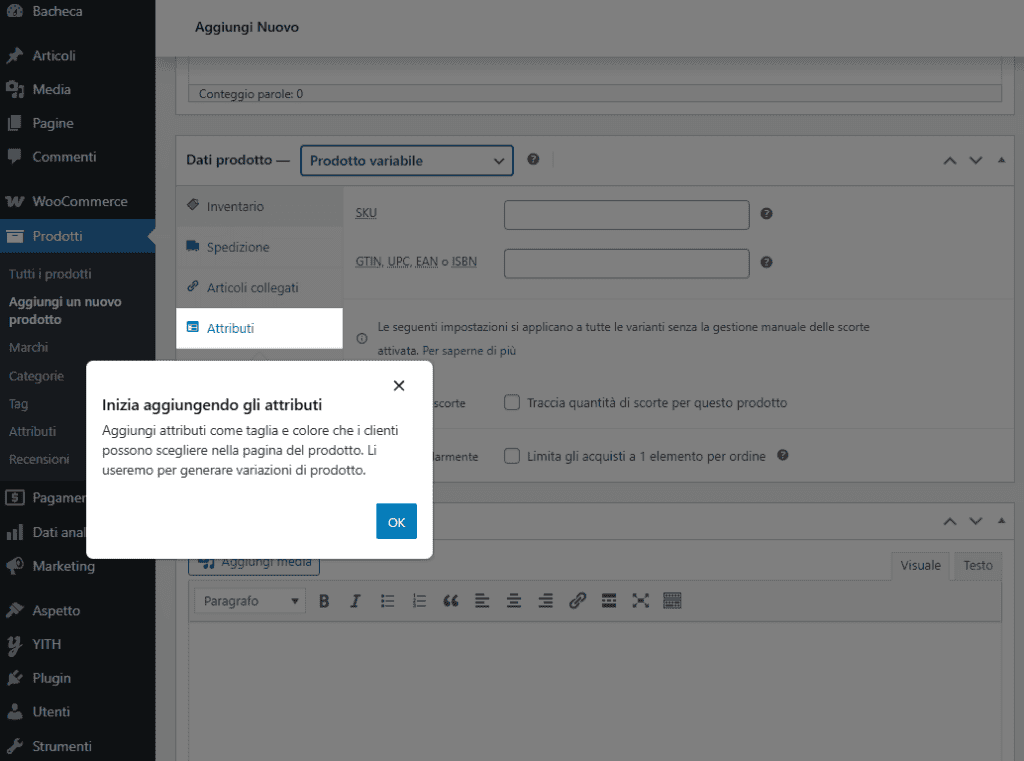Switch to the Testo editor tab

coord(977,565)
